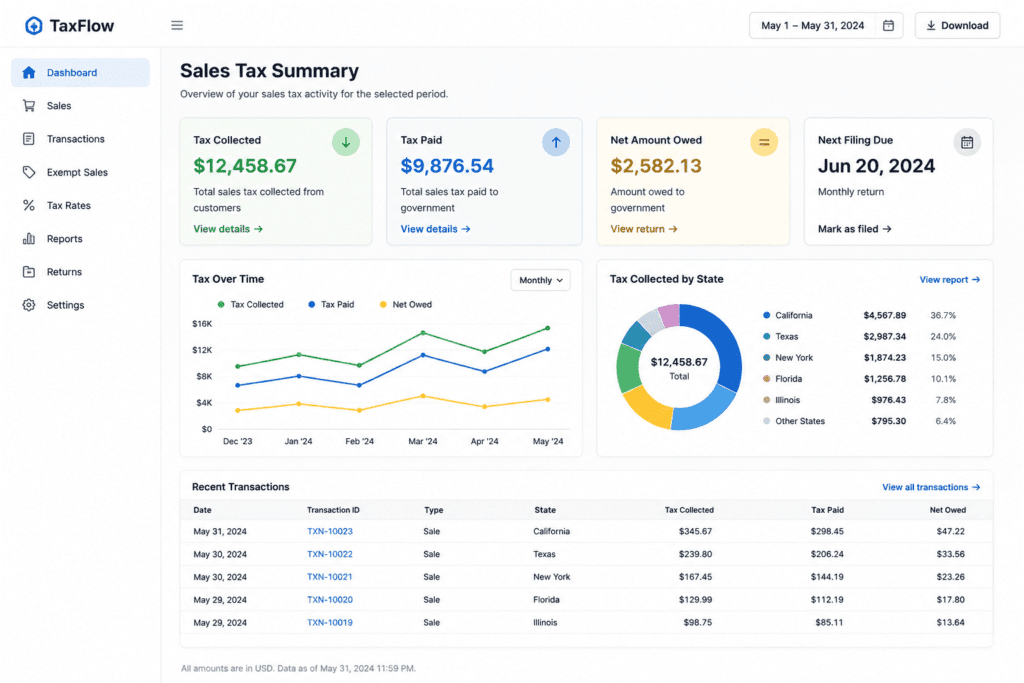Click the California legend dot
This screenshot has height=683, width=1024.
[x=767, y=315]
